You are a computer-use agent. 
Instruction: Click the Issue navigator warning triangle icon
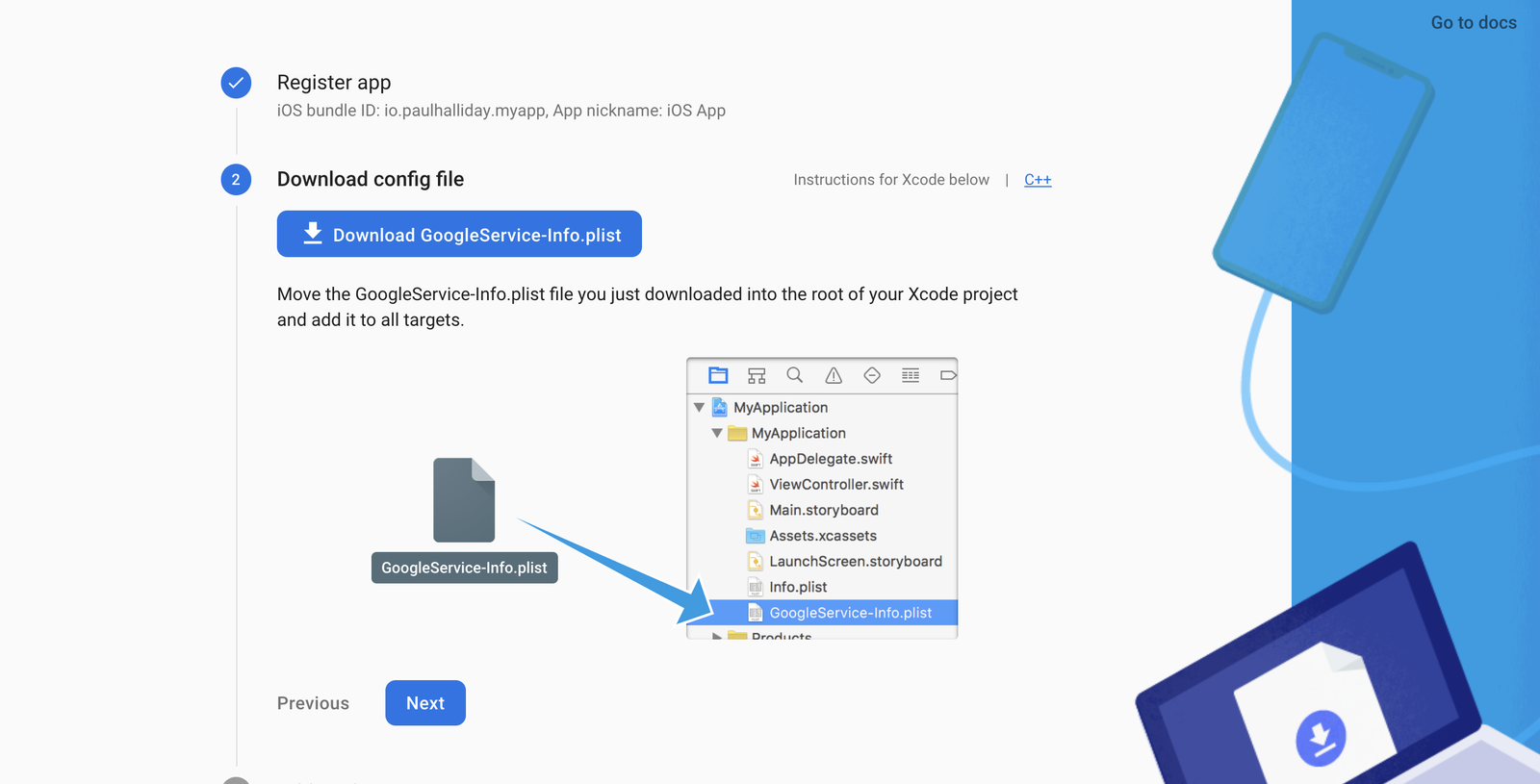(x=834, y=375)
